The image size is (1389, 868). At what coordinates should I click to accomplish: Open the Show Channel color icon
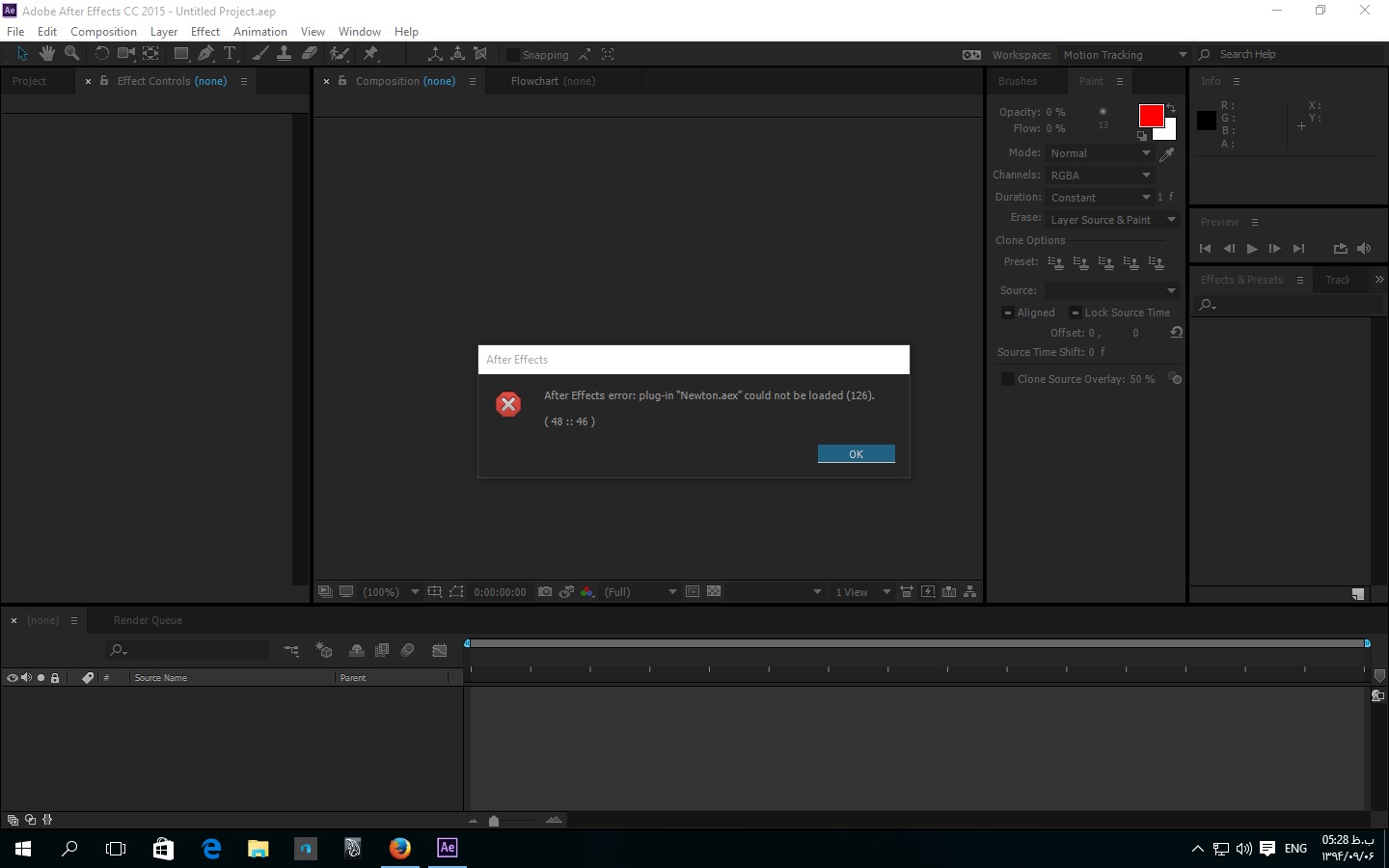pos(586,591)
